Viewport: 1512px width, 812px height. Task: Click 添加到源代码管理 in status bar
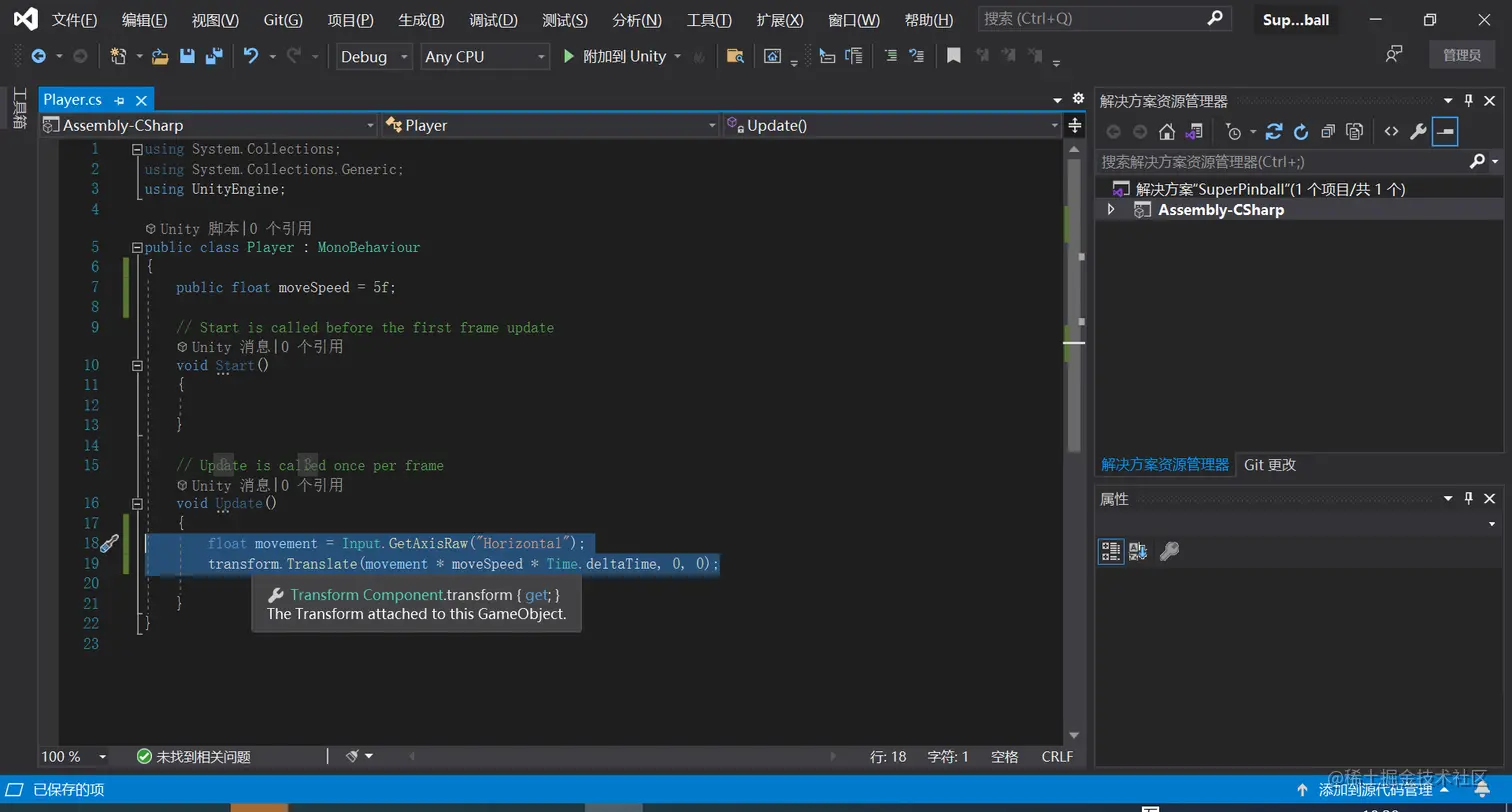tap(1375, 790)
